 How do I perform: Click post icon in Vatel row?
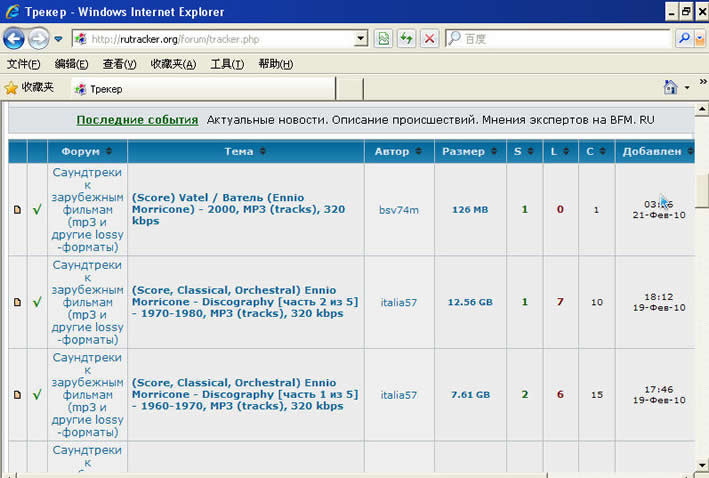[17, 210]
